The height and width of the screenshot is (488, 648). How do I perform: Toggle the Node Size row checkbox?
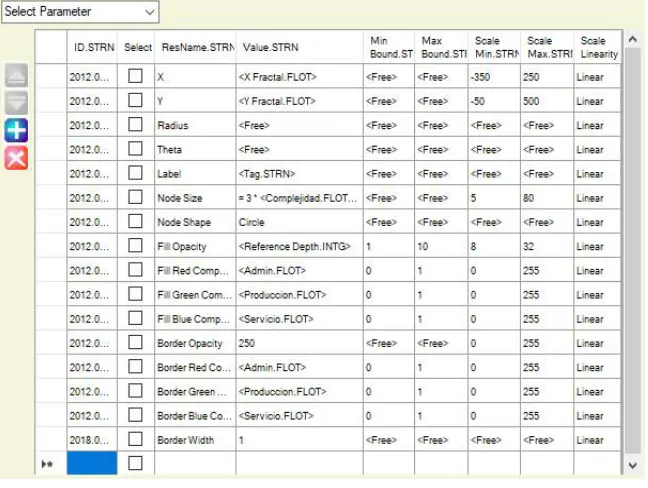click(135, 197)
